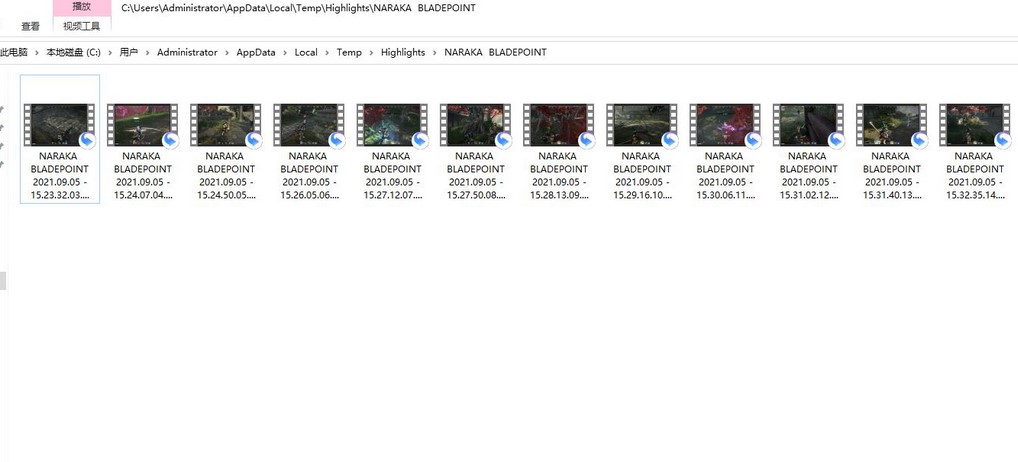This screenshot has width=1018, height=462.
Task: Go to the Highlights breadcrumb segment
Action: pyautogui.click(x=403, y=53)
